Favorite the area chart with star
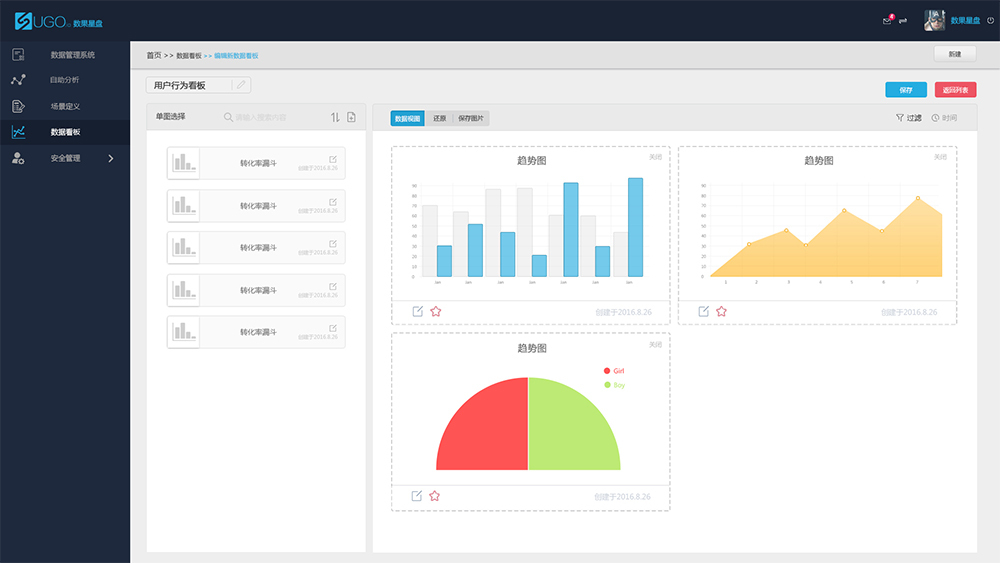Image resolution: width=1000 pixels, height=563 pixels. click(x=721, y=311)
